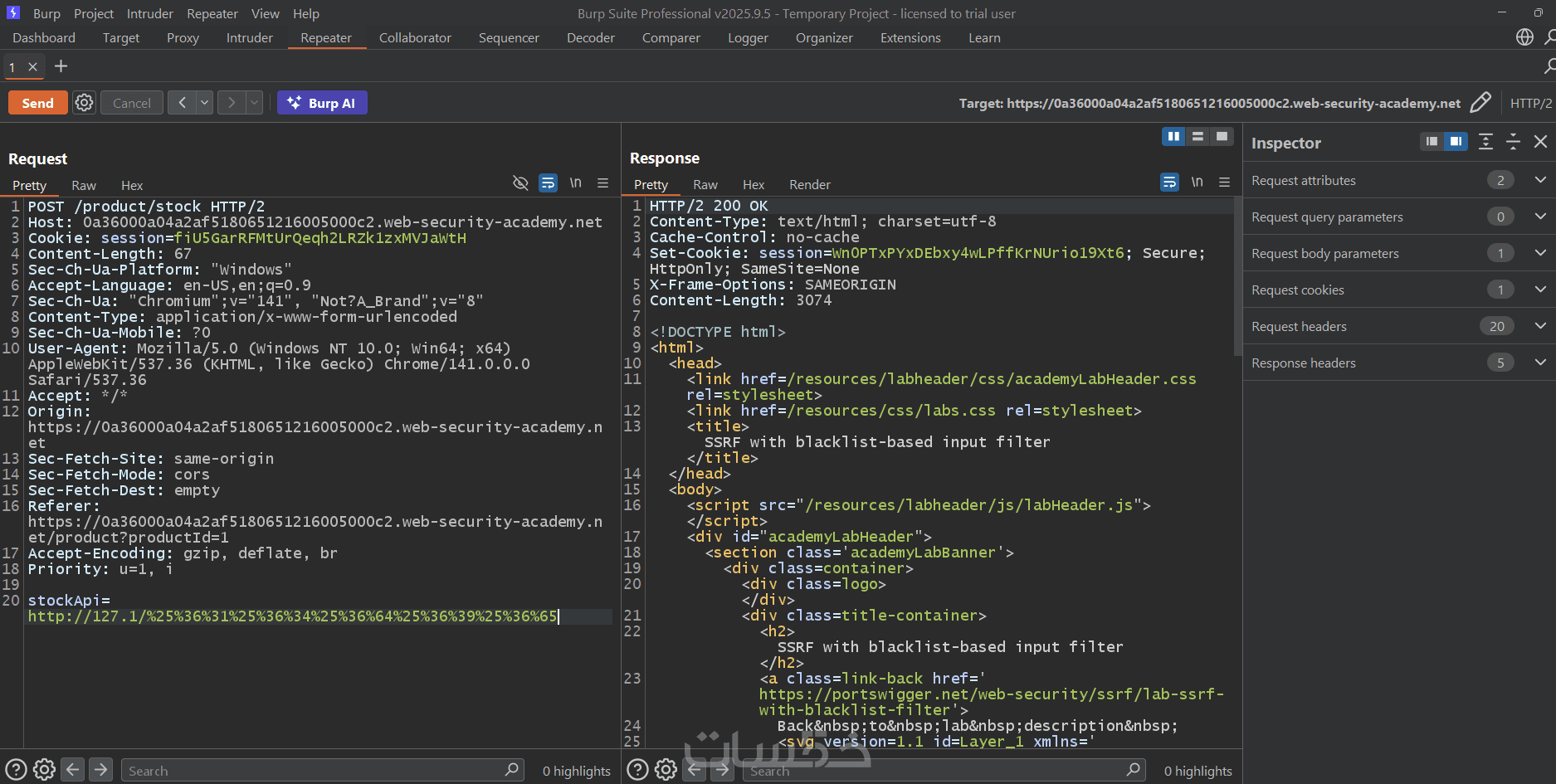Image resolution: width=1556 pixels, height=784 pixels.
Task: Toggle newline display in the response viewer
Action: [1197, 183]
